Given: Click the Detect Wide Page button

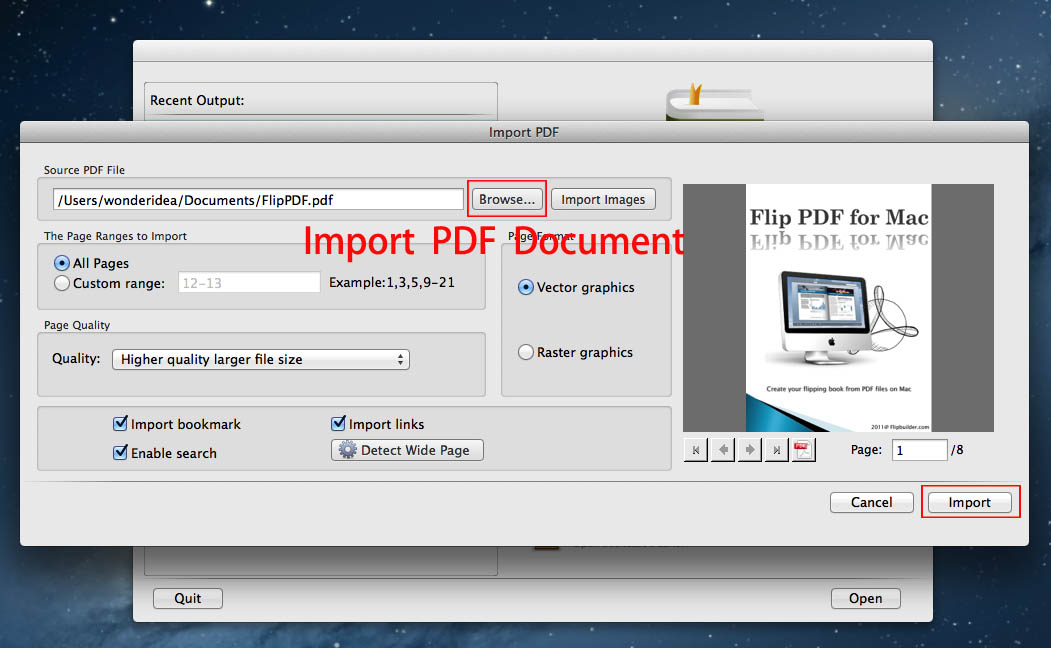Looking at the screenshot, I should (x=408, y=450).
